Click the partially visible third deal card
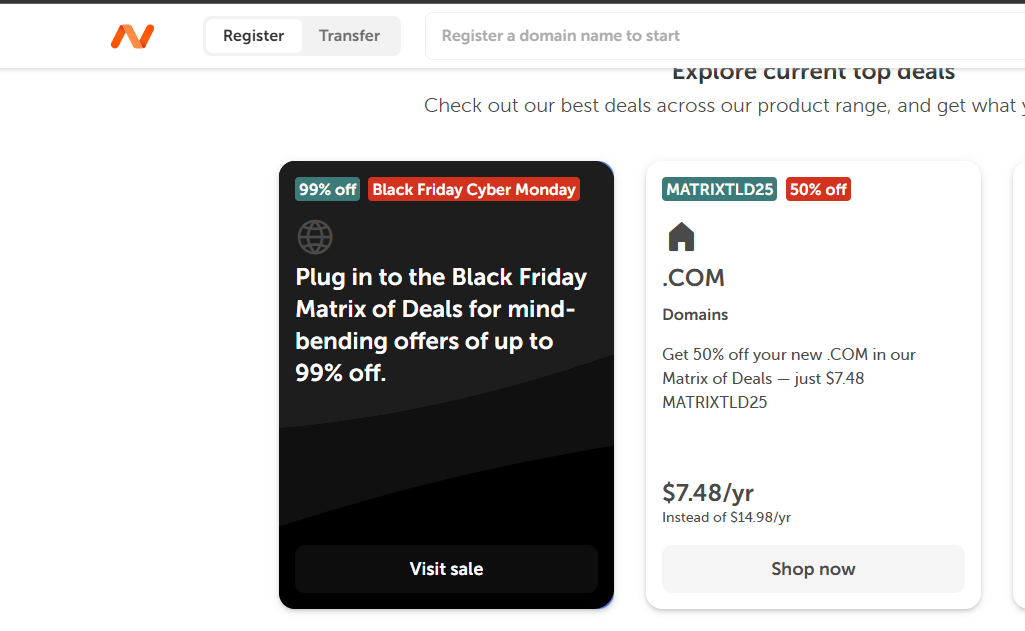 click(x=1019, y=385)
